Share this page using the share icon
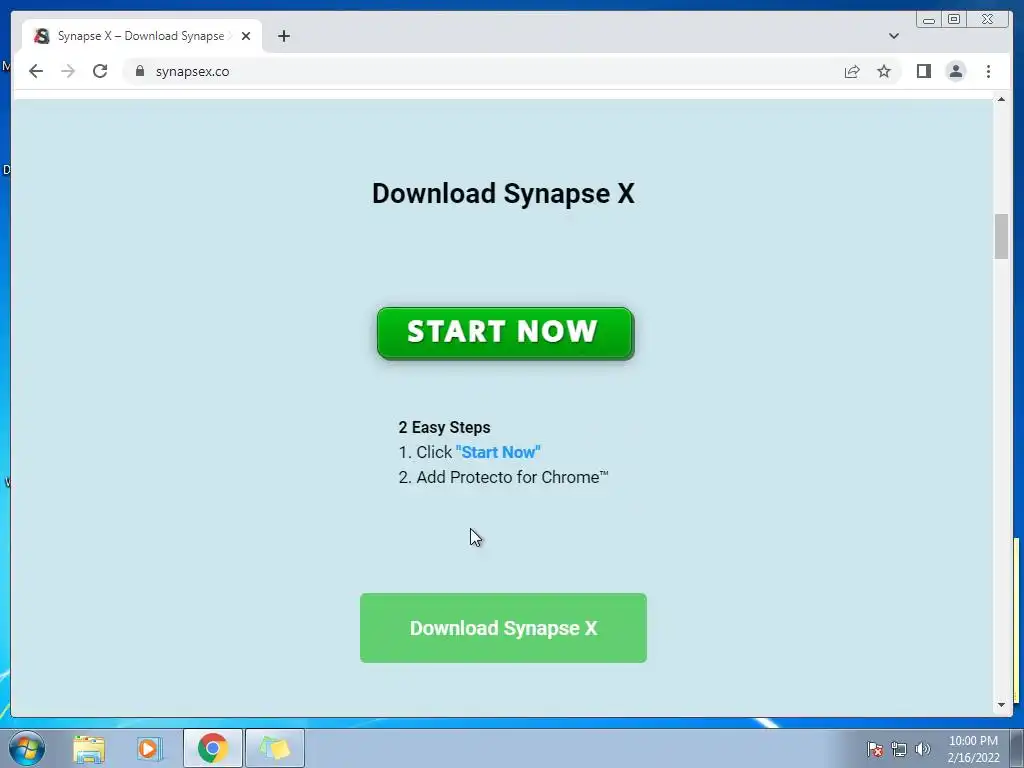 852,71
